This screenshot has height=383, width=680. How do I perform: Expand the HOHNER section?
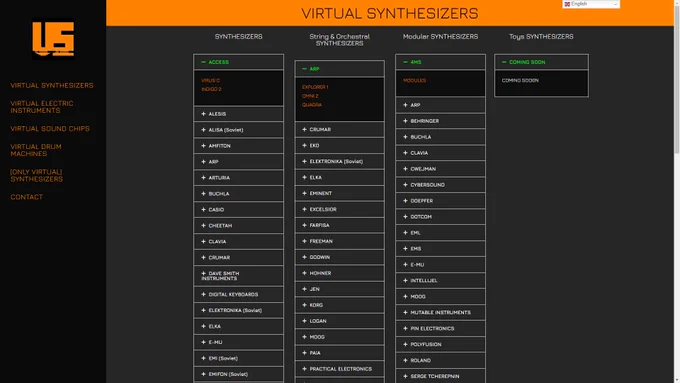340,273
